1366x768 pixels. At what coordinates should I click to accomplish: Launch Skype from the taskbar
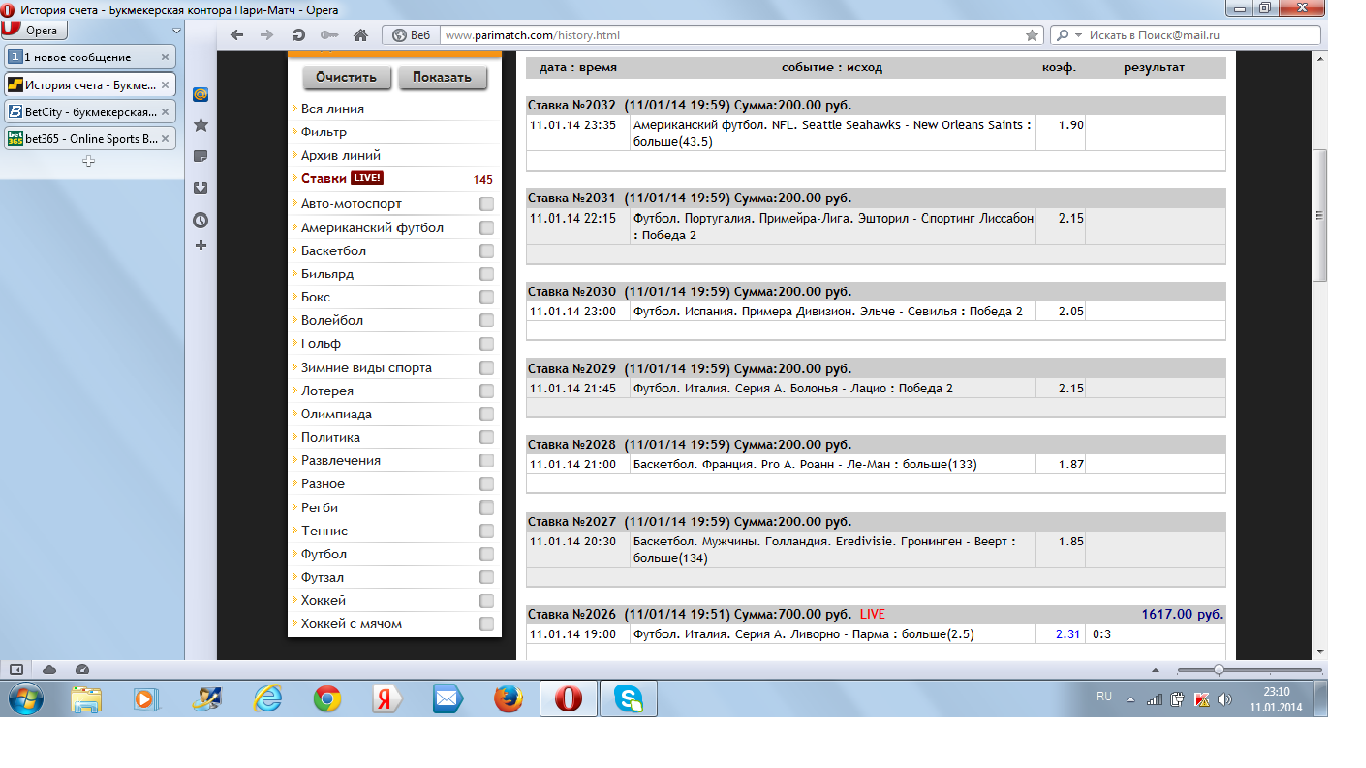click(630, 699)
